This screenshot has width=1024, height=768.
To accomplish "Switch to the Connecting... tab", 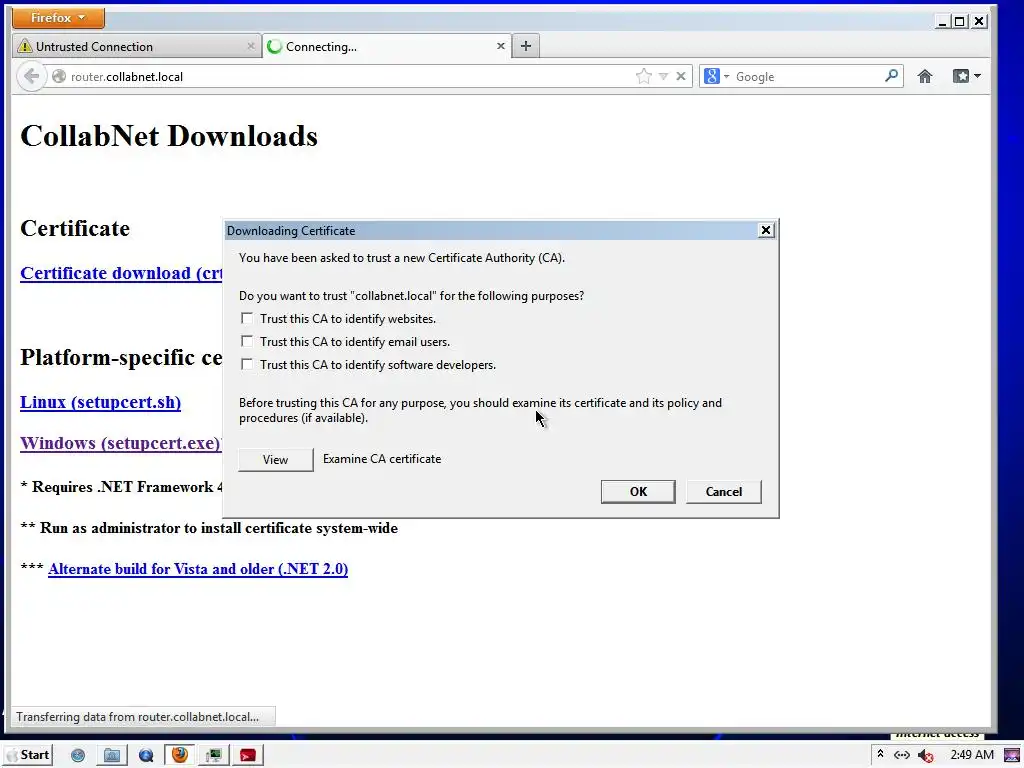I will click(x=387, y=46).
